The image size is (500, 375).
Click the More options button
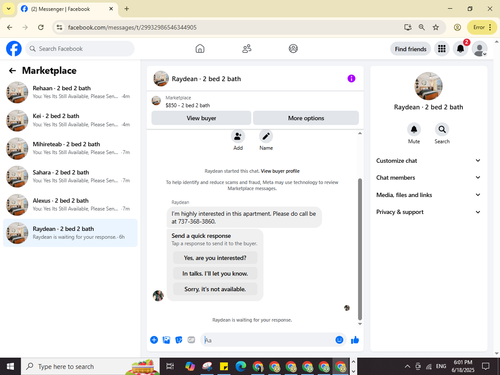pos(306,118)
